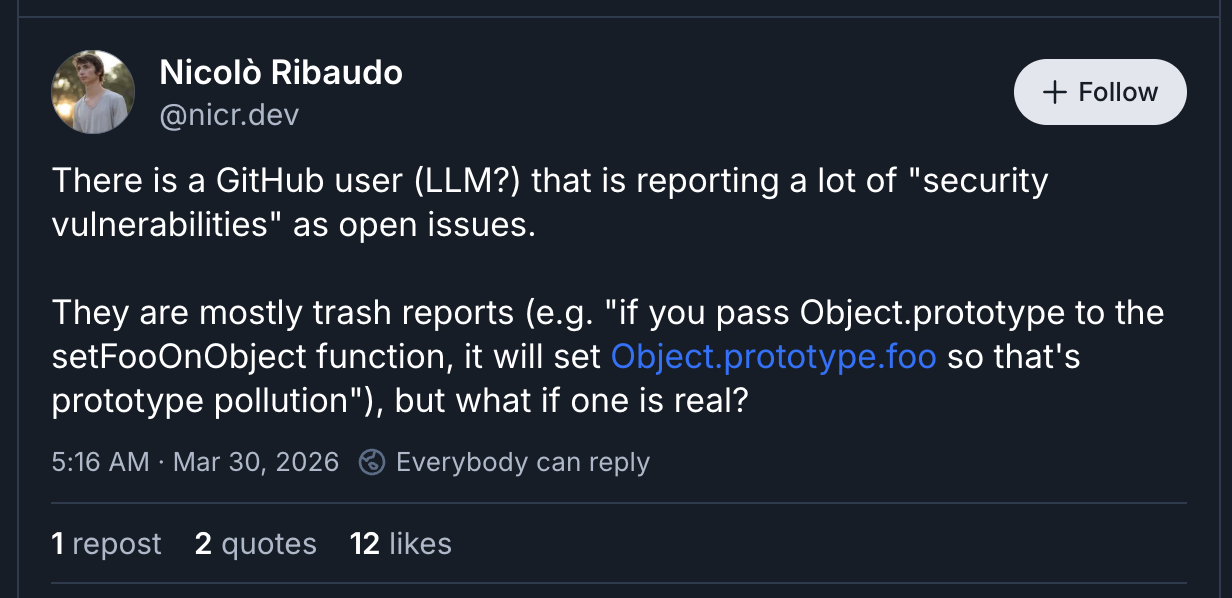Click the 5:16 AM timestamp
This screenshot has height=598, width=1232.
(100, 462)
